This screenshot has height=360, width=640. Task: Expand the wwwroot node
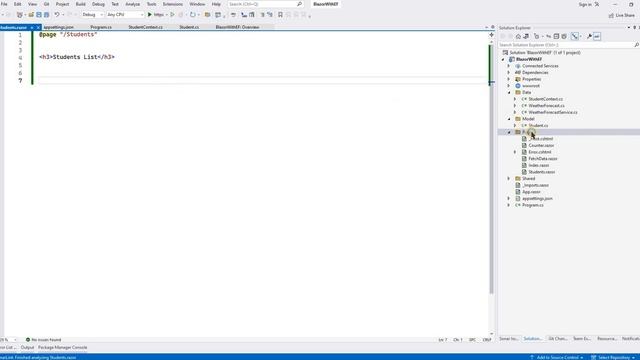pyautogui.click(x=509, y=86)
